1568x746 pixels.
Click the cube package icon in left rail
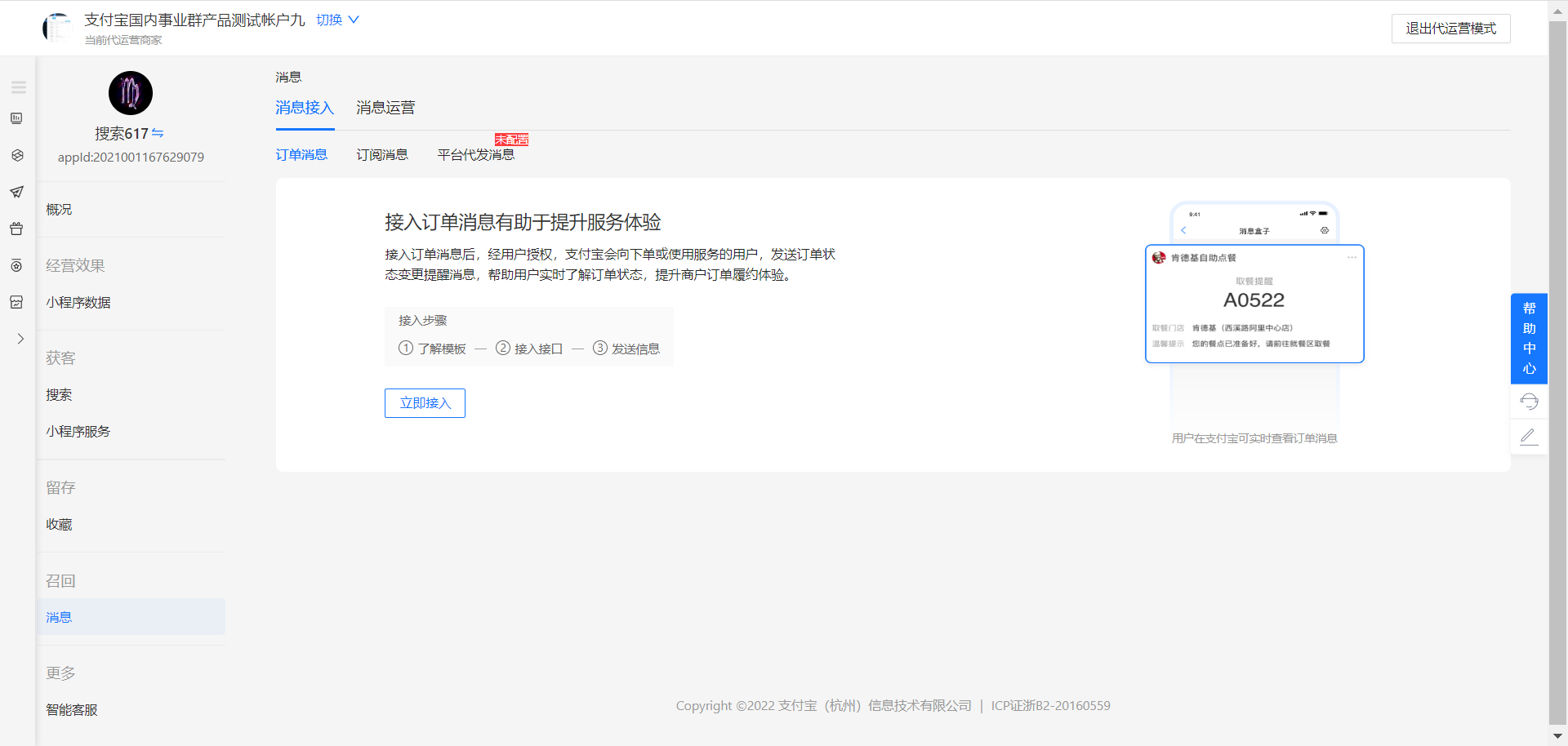(x=16, y=155)
